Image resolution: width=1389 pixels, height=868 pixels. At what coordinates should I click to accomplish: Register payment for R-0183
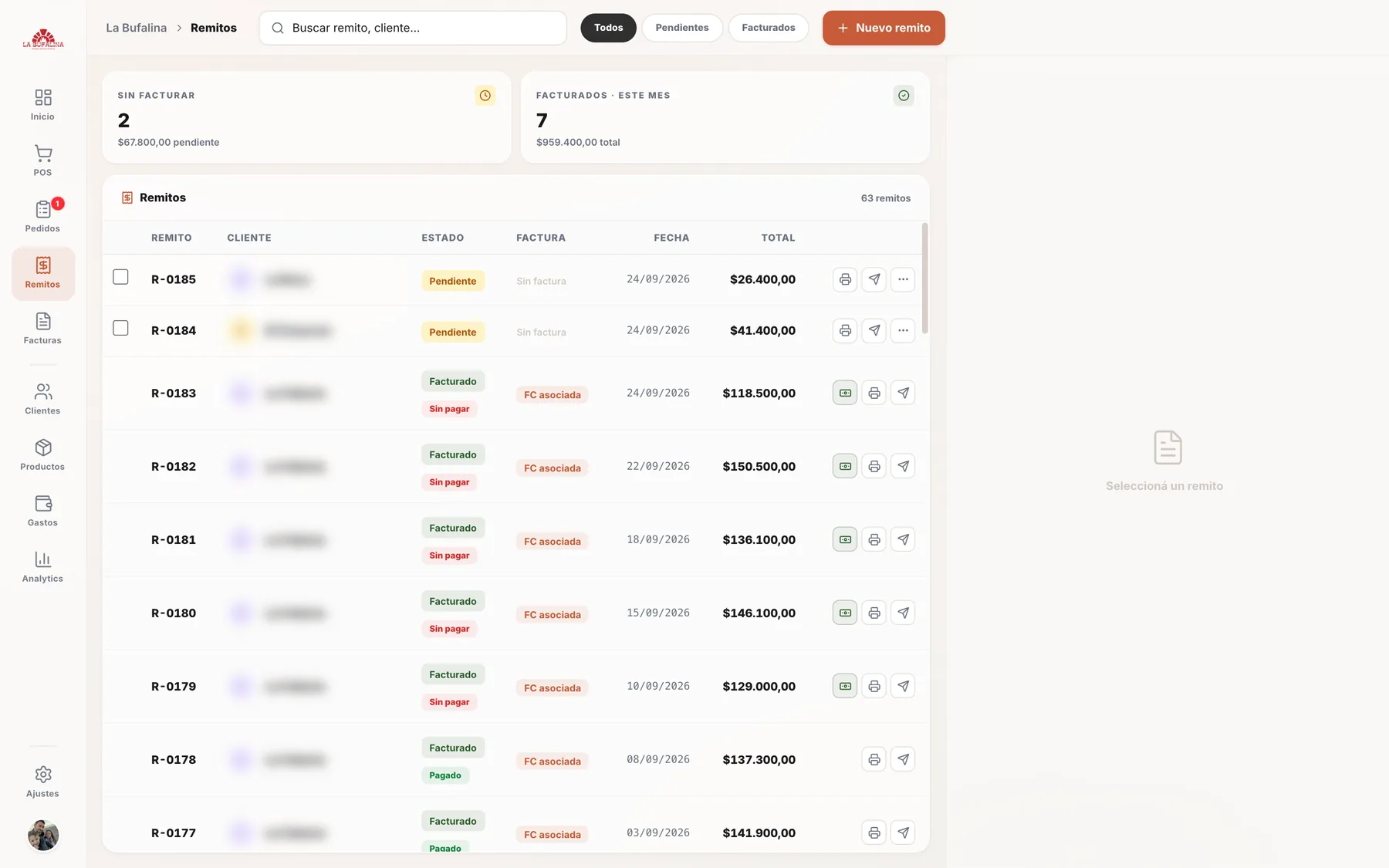pos(845,393)
